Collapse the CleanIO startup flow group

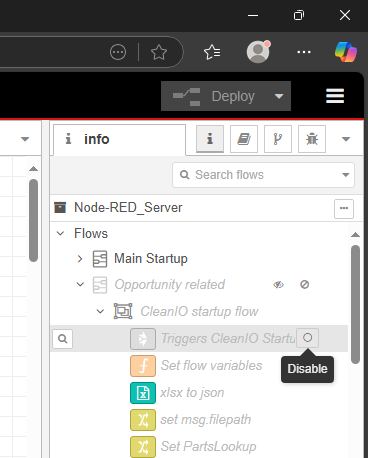(100, 311)
